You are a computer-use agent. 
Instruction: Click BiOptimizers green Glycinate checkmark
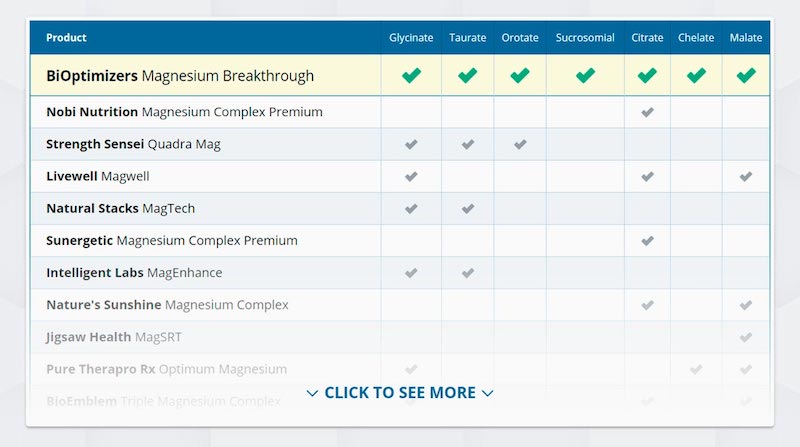[411, 76]
